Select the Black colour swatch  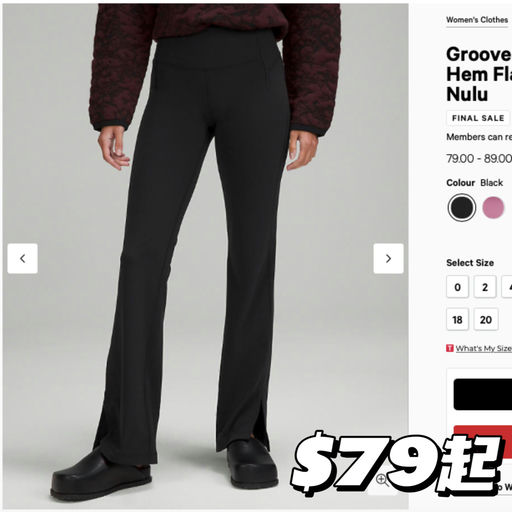point(462,207)
